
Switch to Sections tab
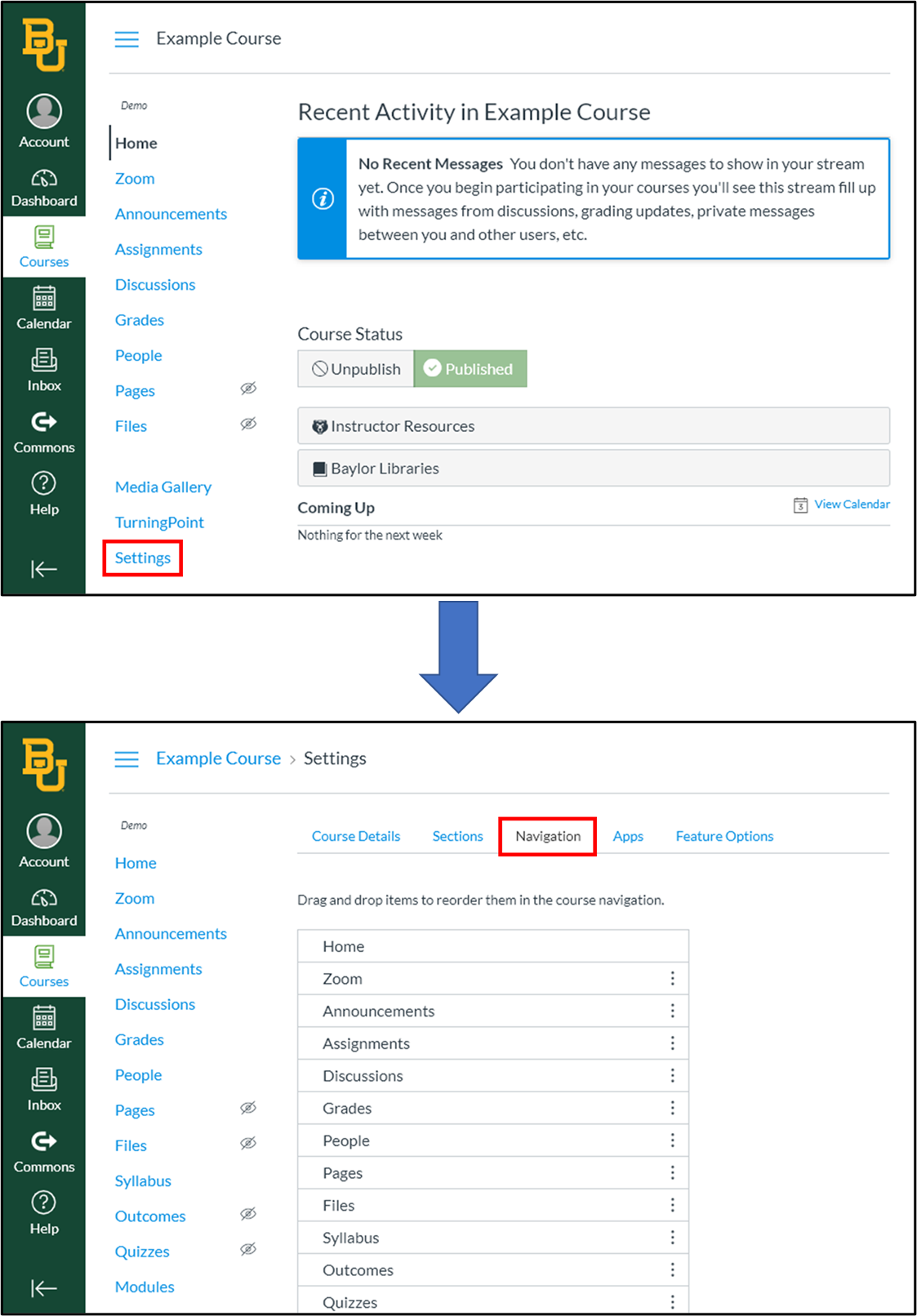457,836
